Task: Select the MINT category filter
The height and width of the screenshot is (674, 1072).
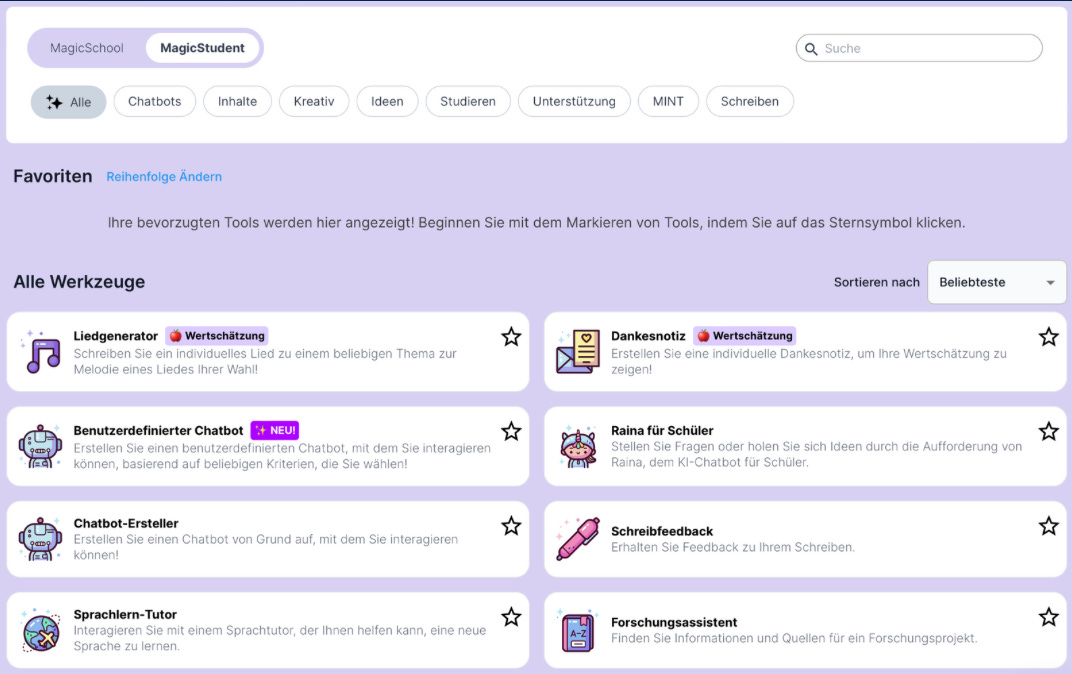Action: click(x=668, y=101)
